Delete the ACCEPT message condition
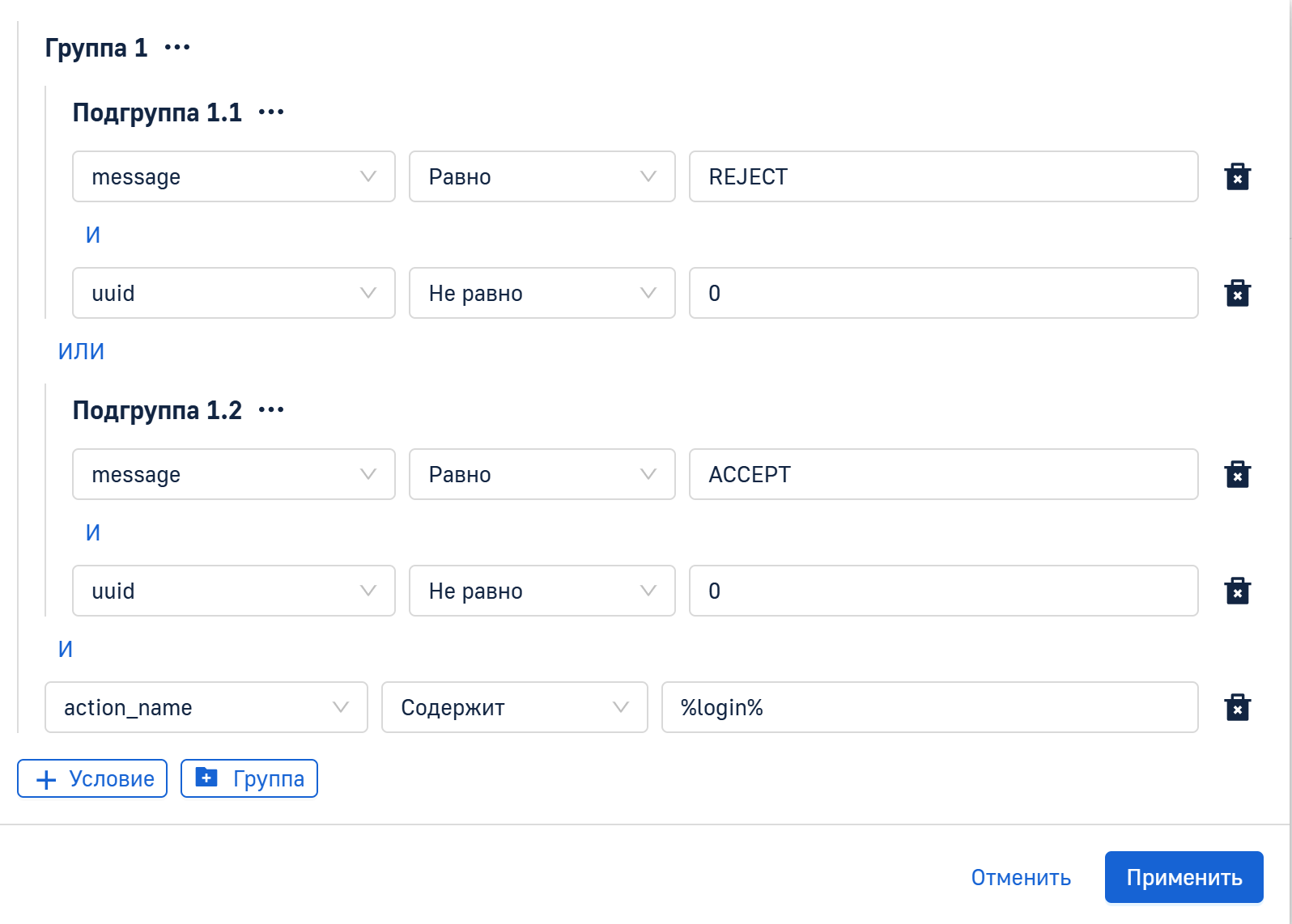The image size is (1292, 924). [1237, 474]
